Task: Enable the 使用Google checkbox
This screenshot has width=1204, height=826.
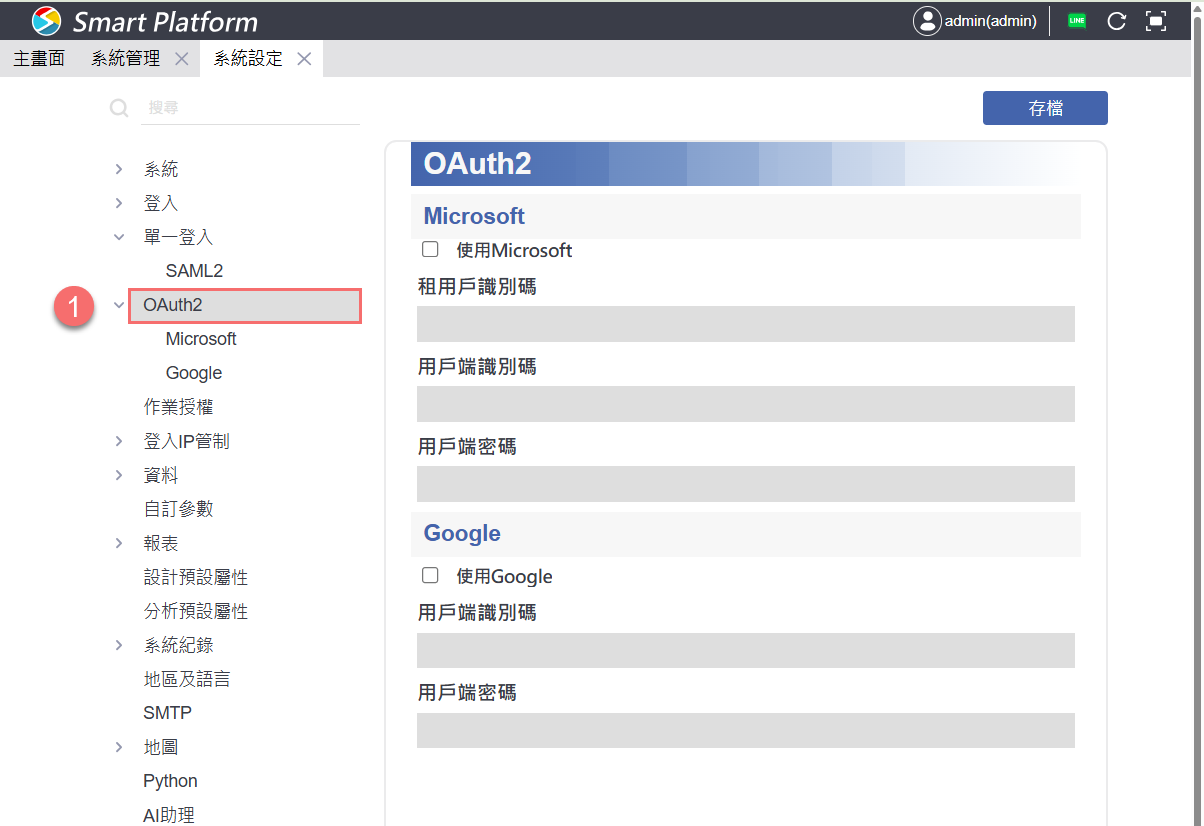Action: coord(431,575)
